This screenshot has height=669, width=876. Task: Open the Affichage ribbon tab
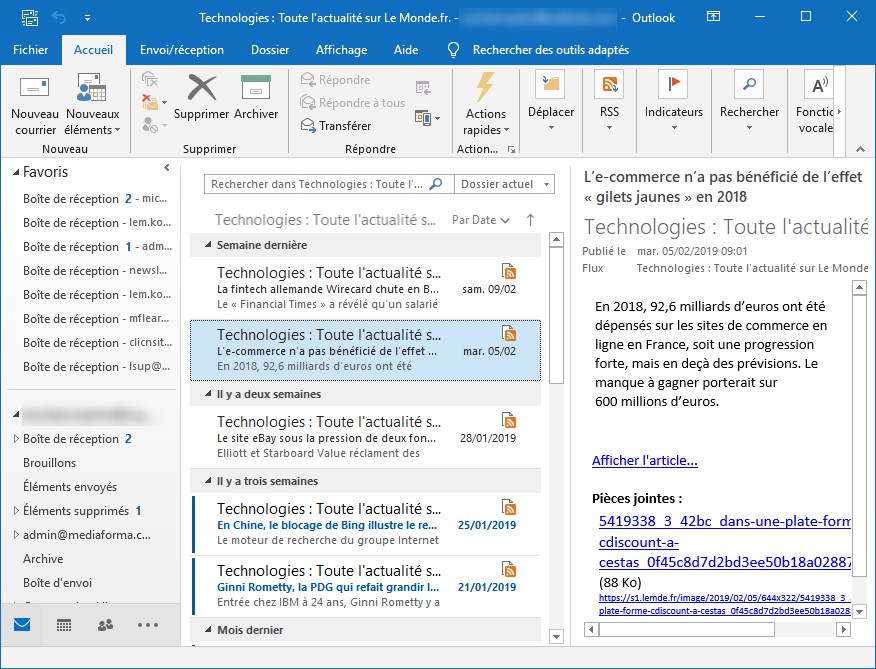341,50
